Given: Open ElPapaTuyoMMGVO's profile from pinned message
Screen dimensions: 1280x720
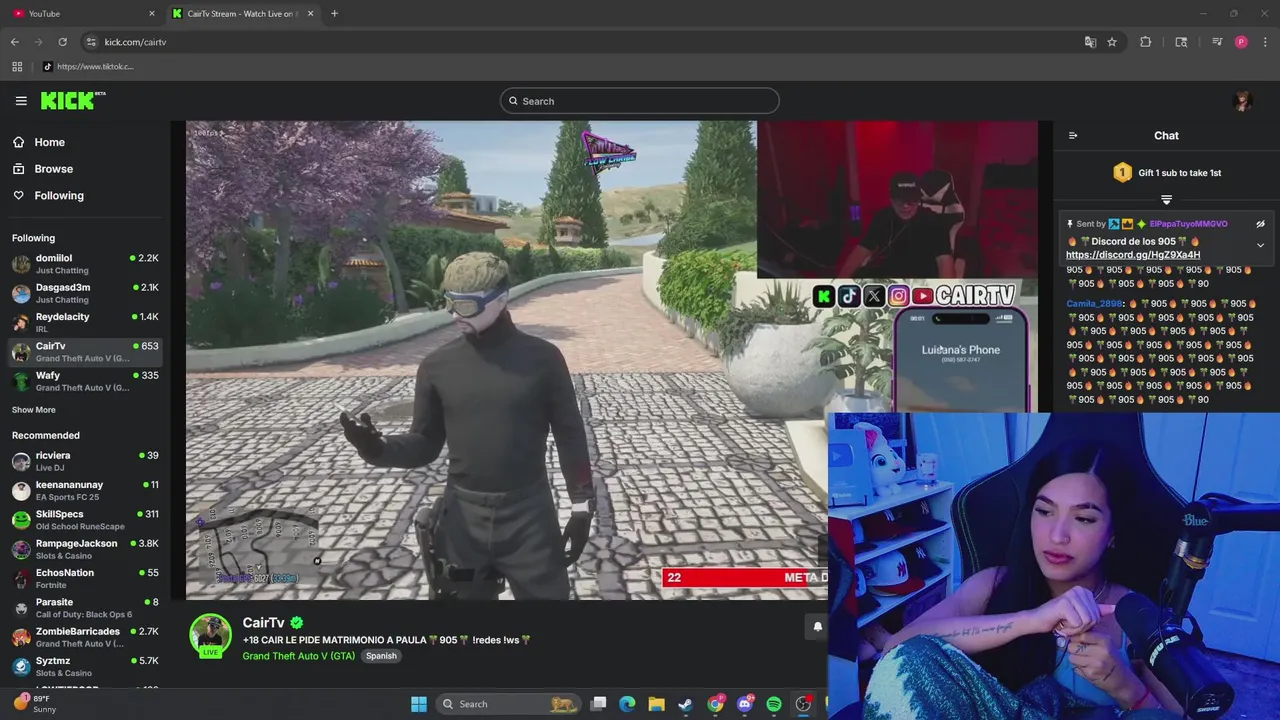Looking at the screenshot, I should (1188, 224).
